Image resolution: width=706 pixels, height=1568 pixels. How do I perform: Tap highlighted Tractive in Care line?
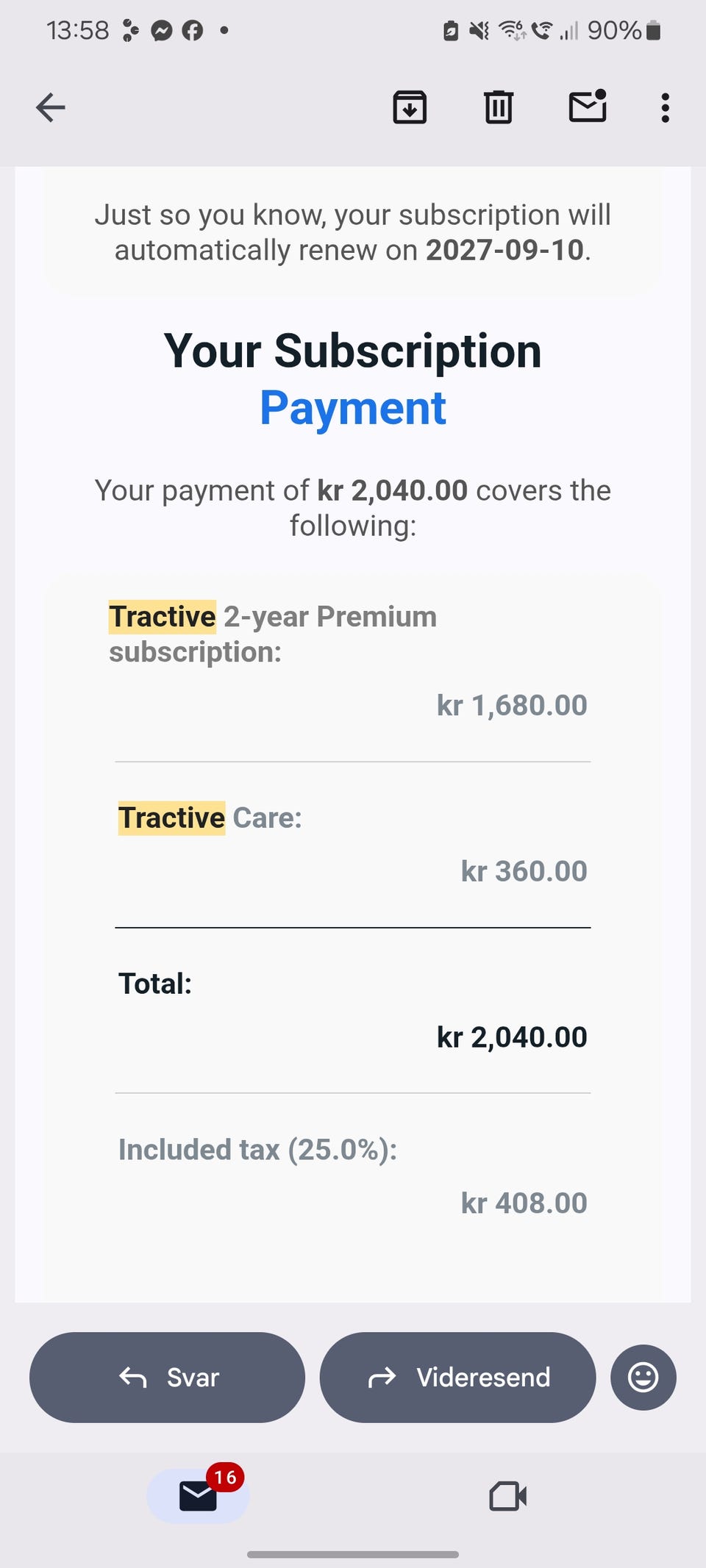pos(171,817)
